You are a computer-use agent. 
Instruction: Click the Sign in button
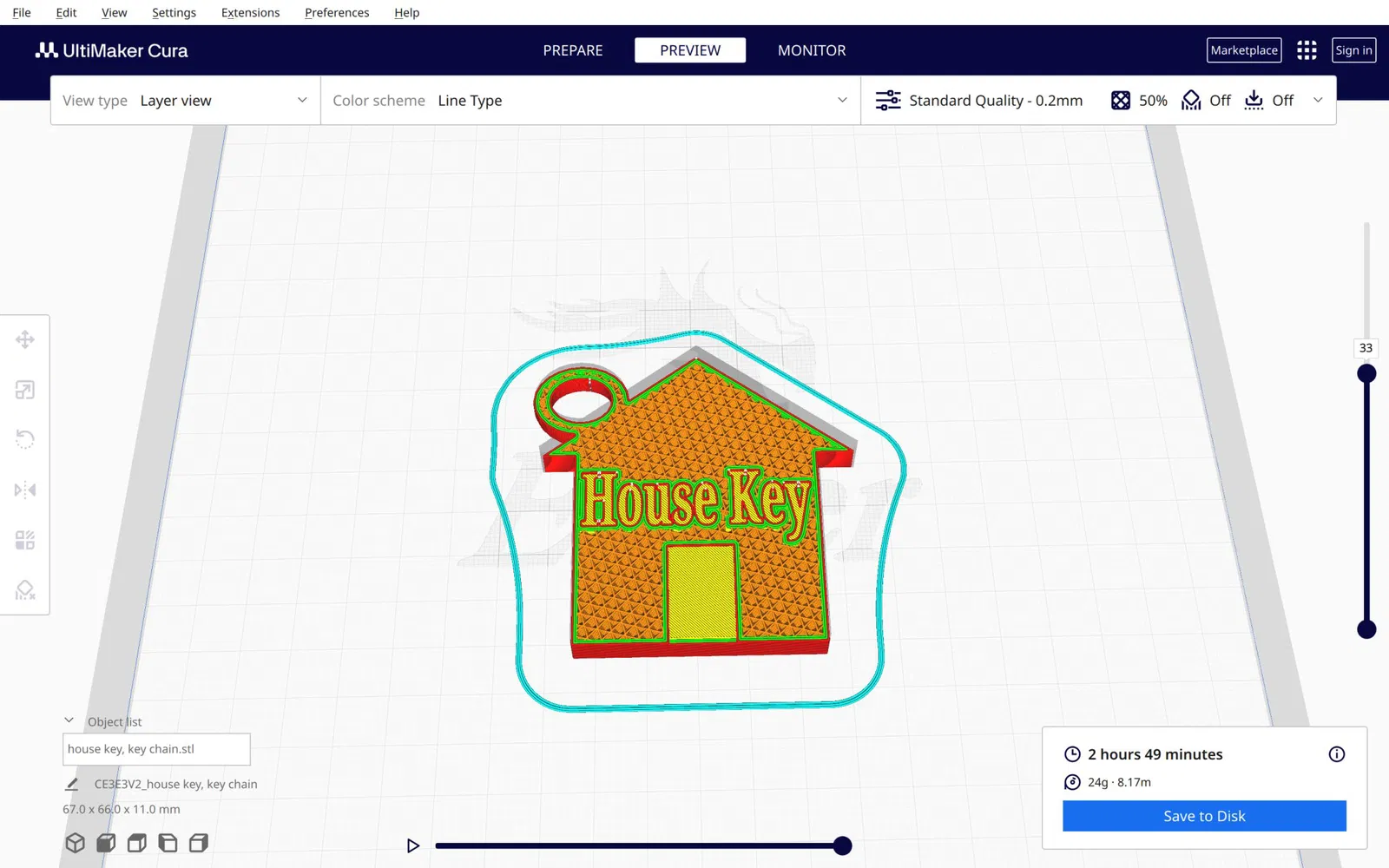click(x=1353, y=50)
